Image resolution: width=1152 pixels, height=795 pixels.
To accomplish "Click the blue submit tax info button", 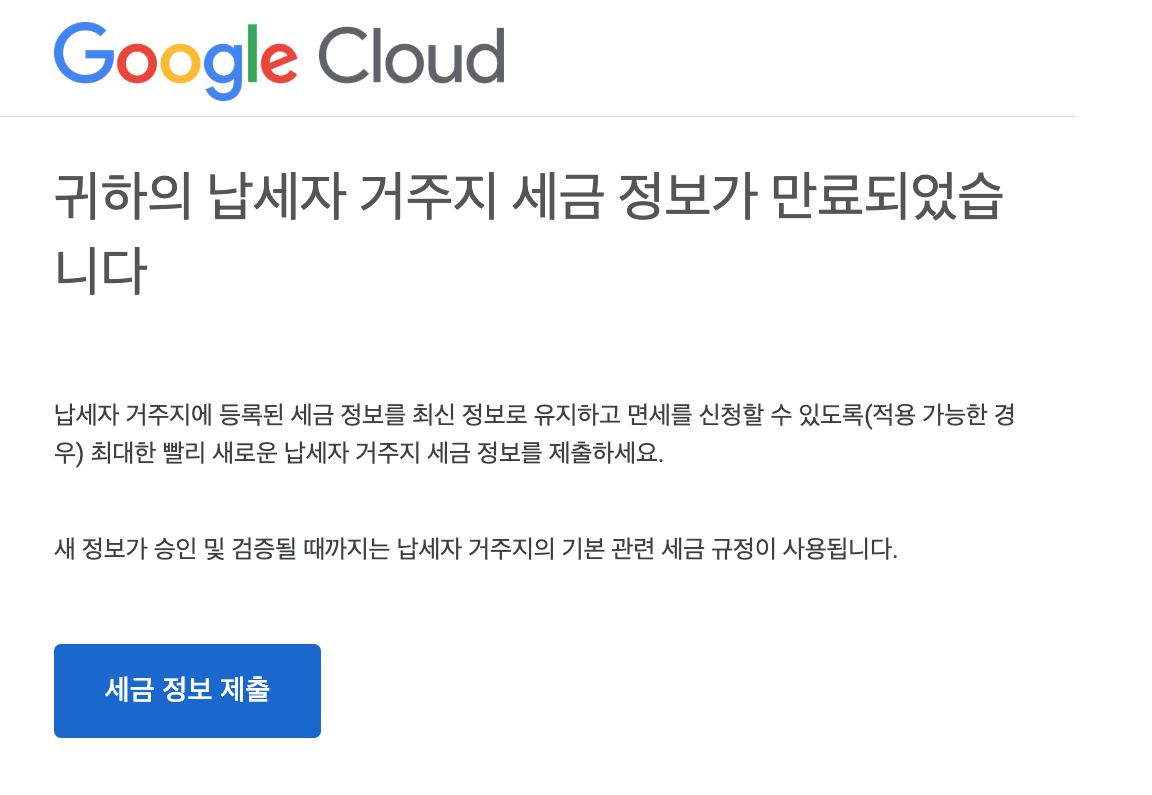I will click(x=187, y=690).
